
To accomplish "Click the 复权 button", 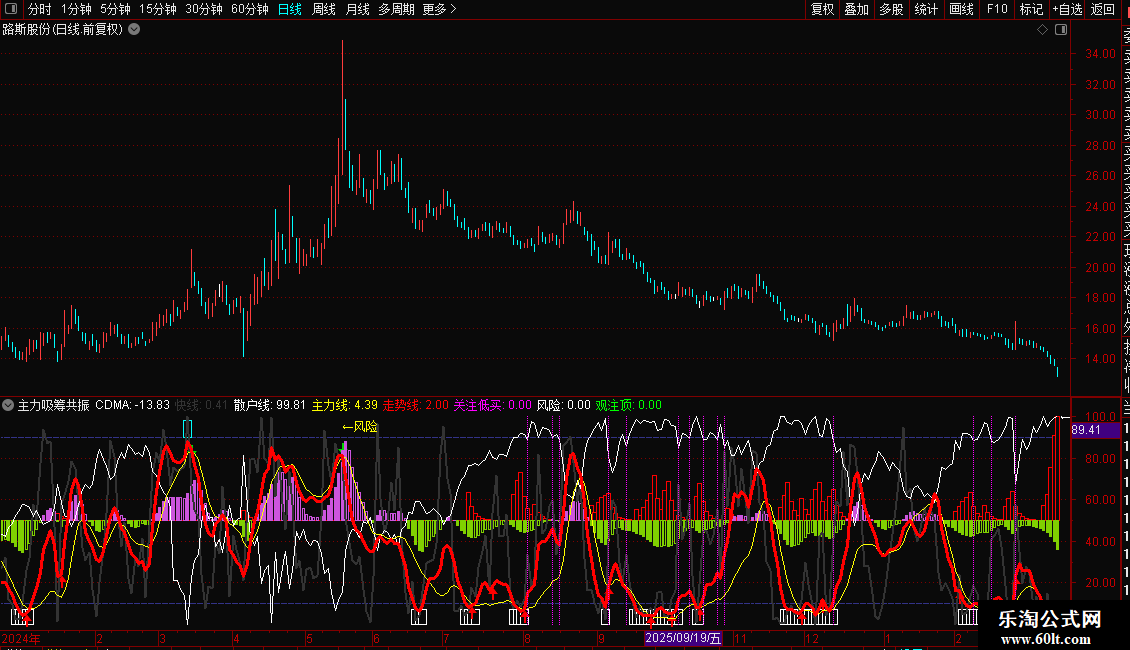I will 822,9.
